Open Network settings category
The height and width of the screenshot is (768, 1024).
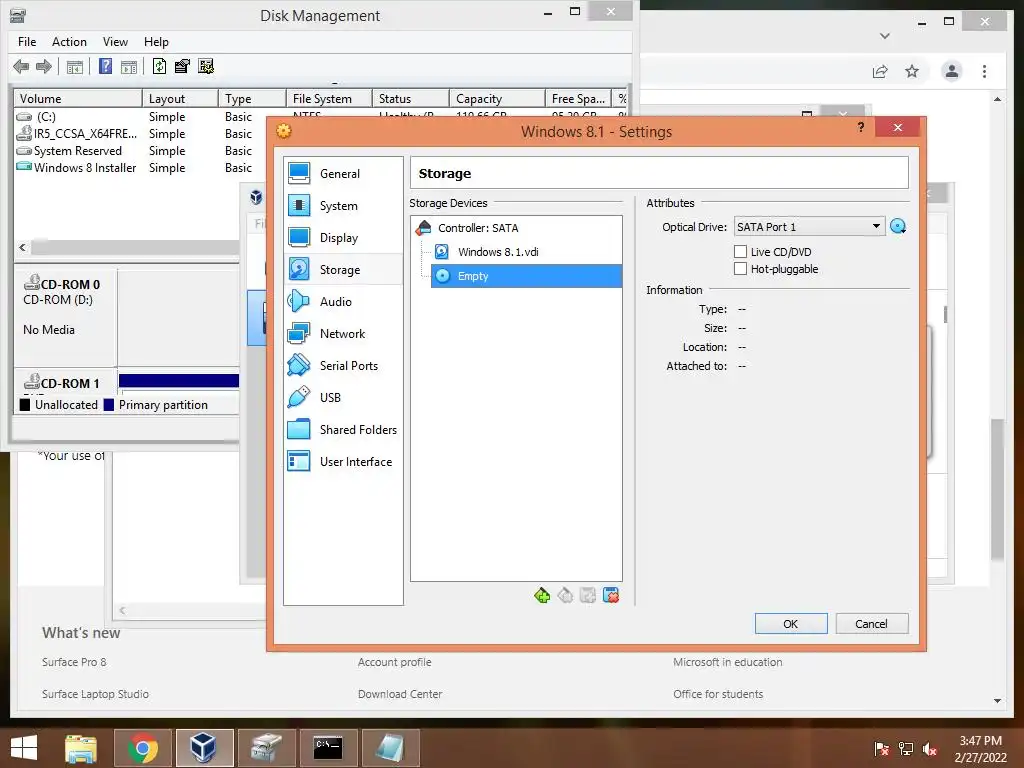click(x=343, y=334)
